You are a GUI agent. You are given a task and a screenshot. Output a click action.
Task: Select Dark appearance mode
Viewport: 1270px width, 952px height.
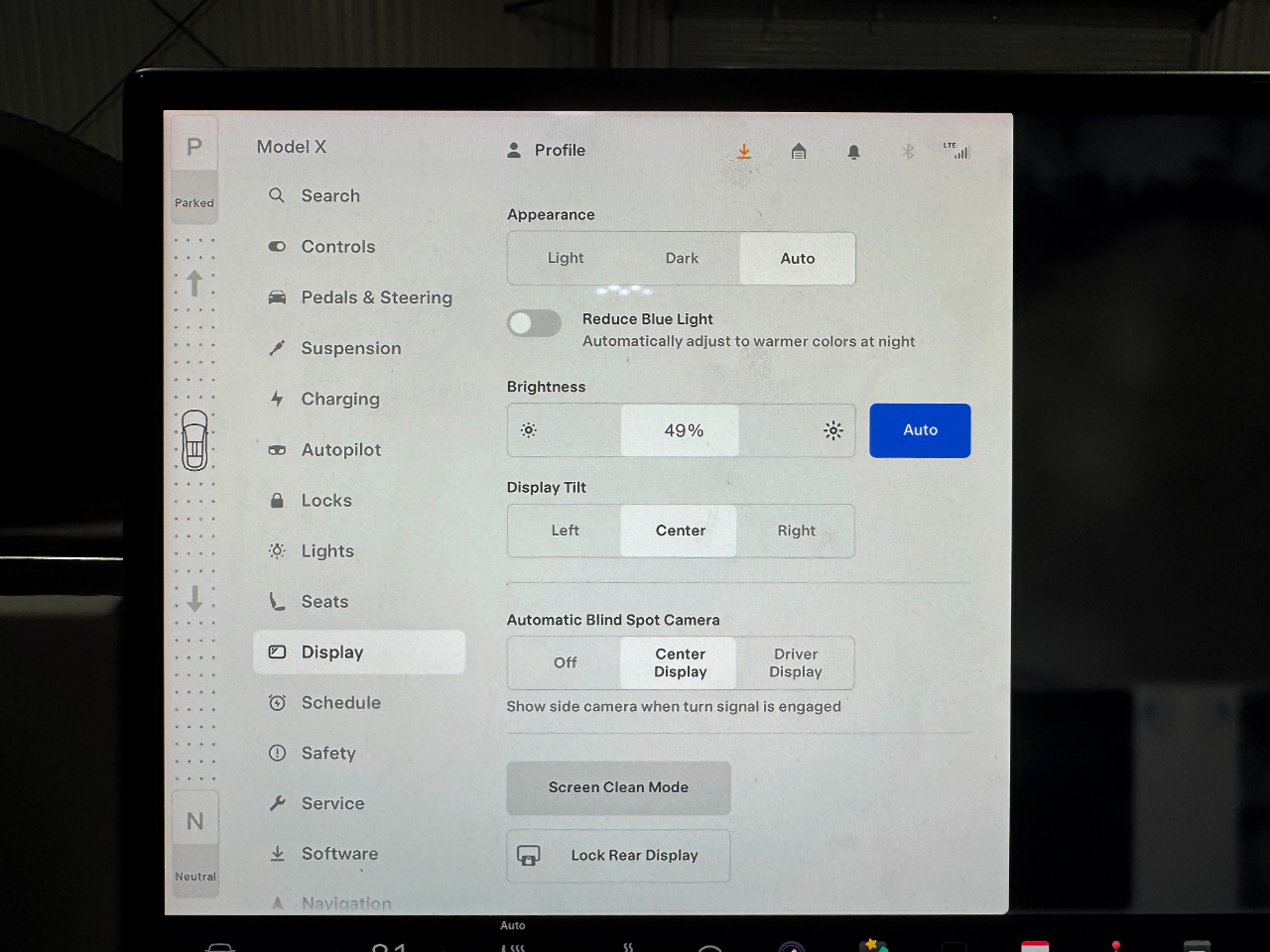pos(682,259)
